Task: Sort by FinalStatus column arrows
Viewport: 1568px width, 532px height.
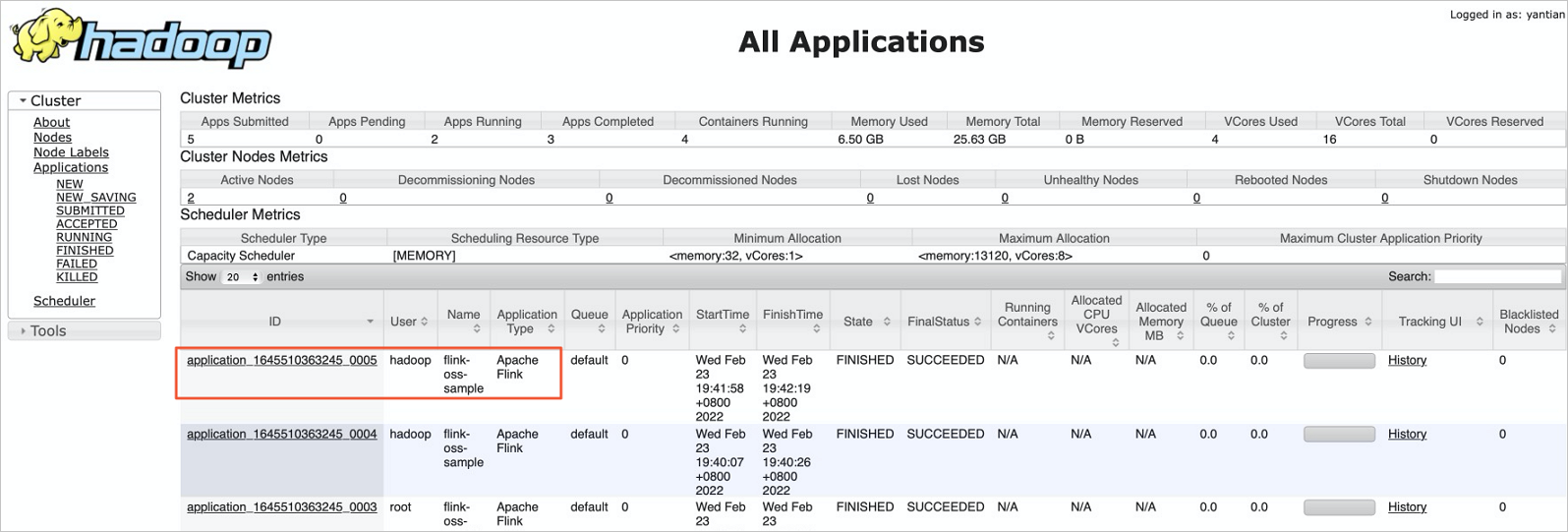Action: 978,322
